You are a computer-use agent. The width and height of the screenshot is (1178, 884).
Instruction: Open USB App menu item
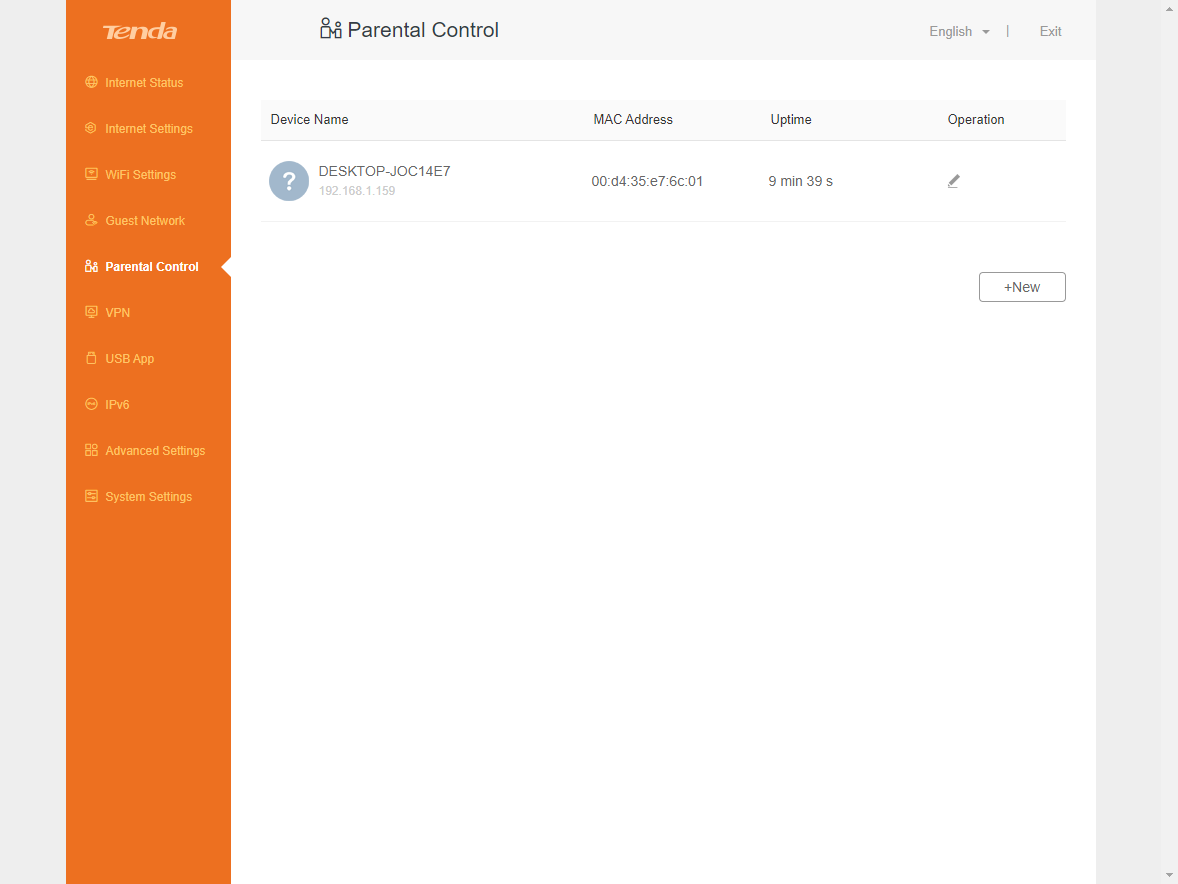click(x=129, y=358)
